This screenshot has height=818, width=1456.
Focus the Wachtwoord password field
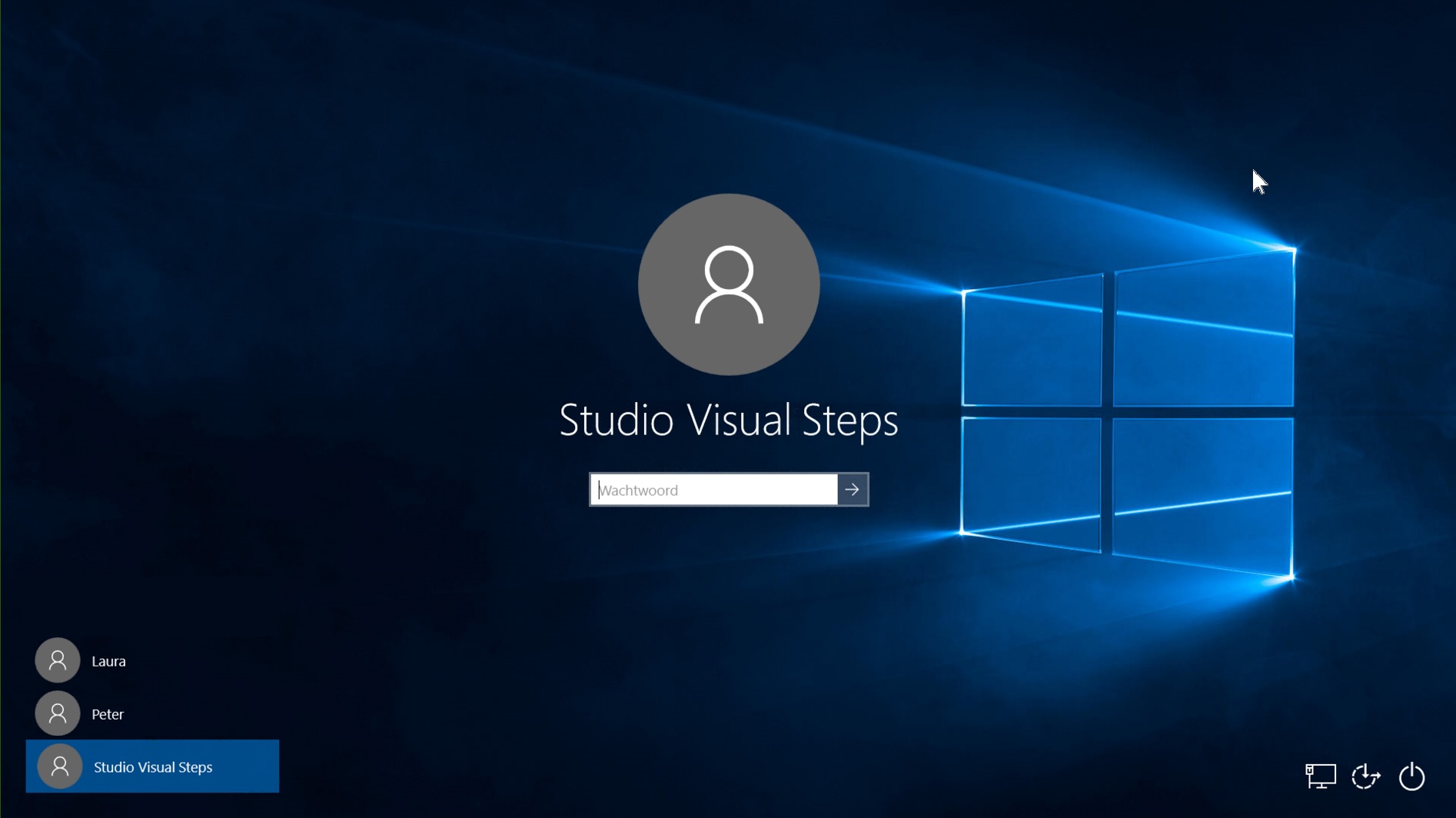(713, 490)
